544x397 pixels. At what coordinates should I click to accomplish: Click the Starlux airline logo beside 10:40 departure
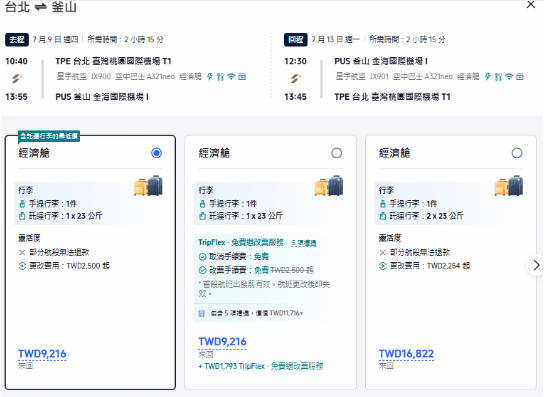16,78
